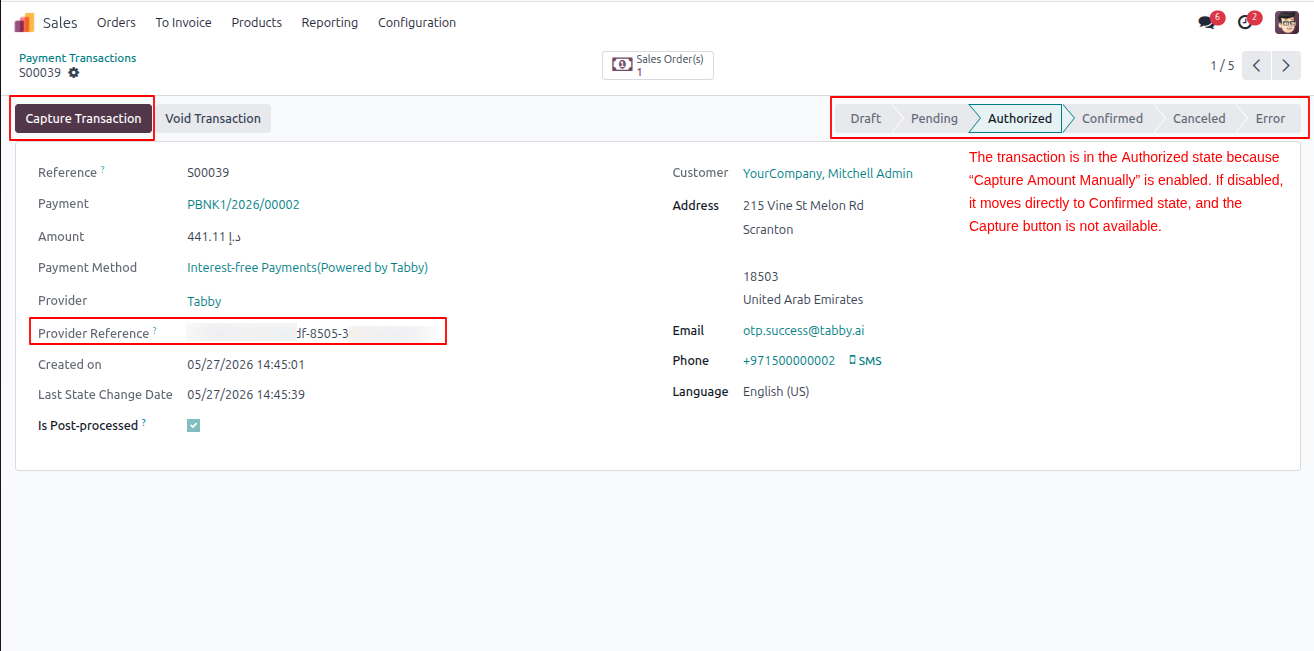The height and width of the screenshot is (651, 1314).
Task: Open the messages conversations icon
Action: point(1207,22)
